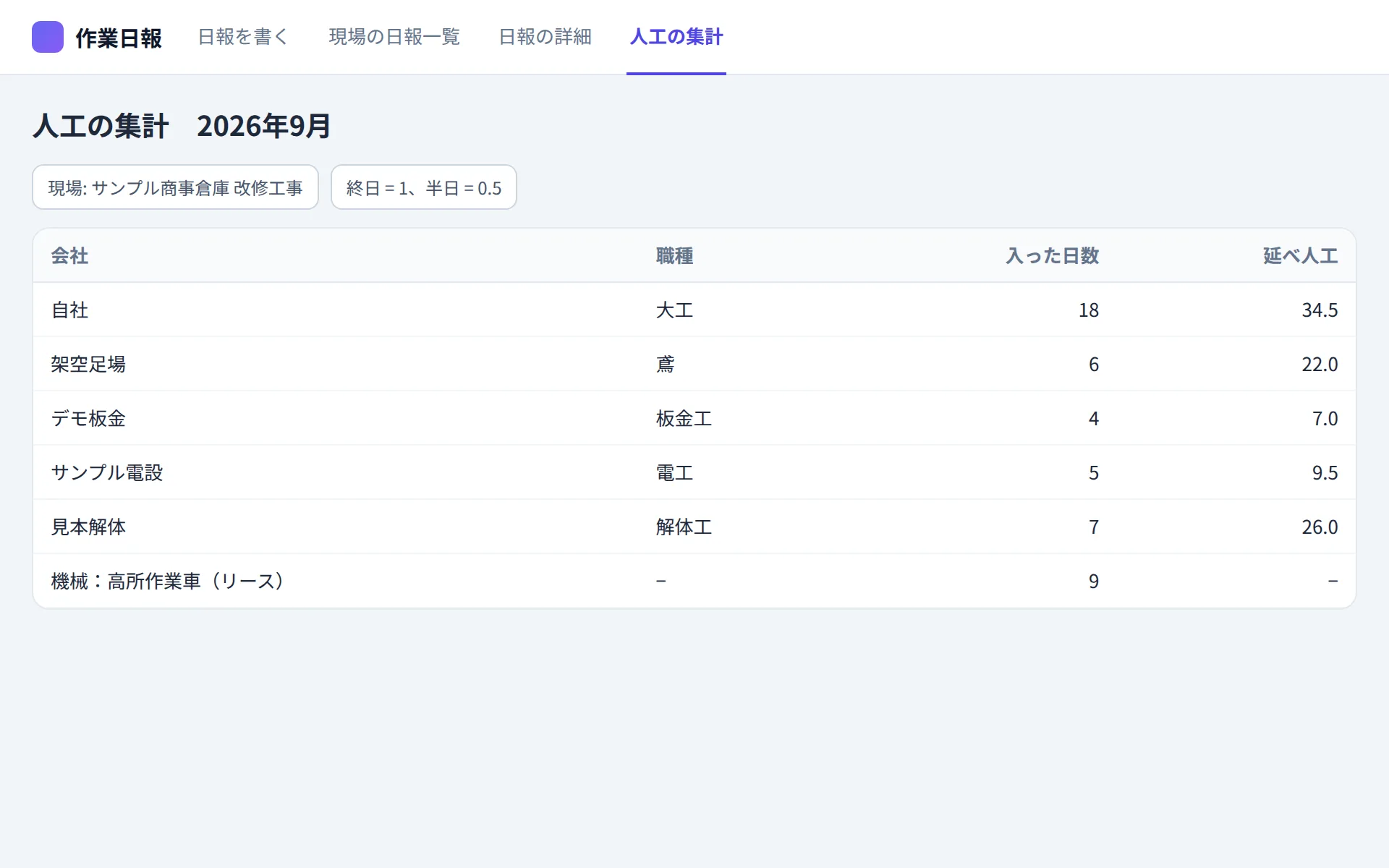
Task: Select the 人工の集計 tab
Action: [x=676, y=37]
